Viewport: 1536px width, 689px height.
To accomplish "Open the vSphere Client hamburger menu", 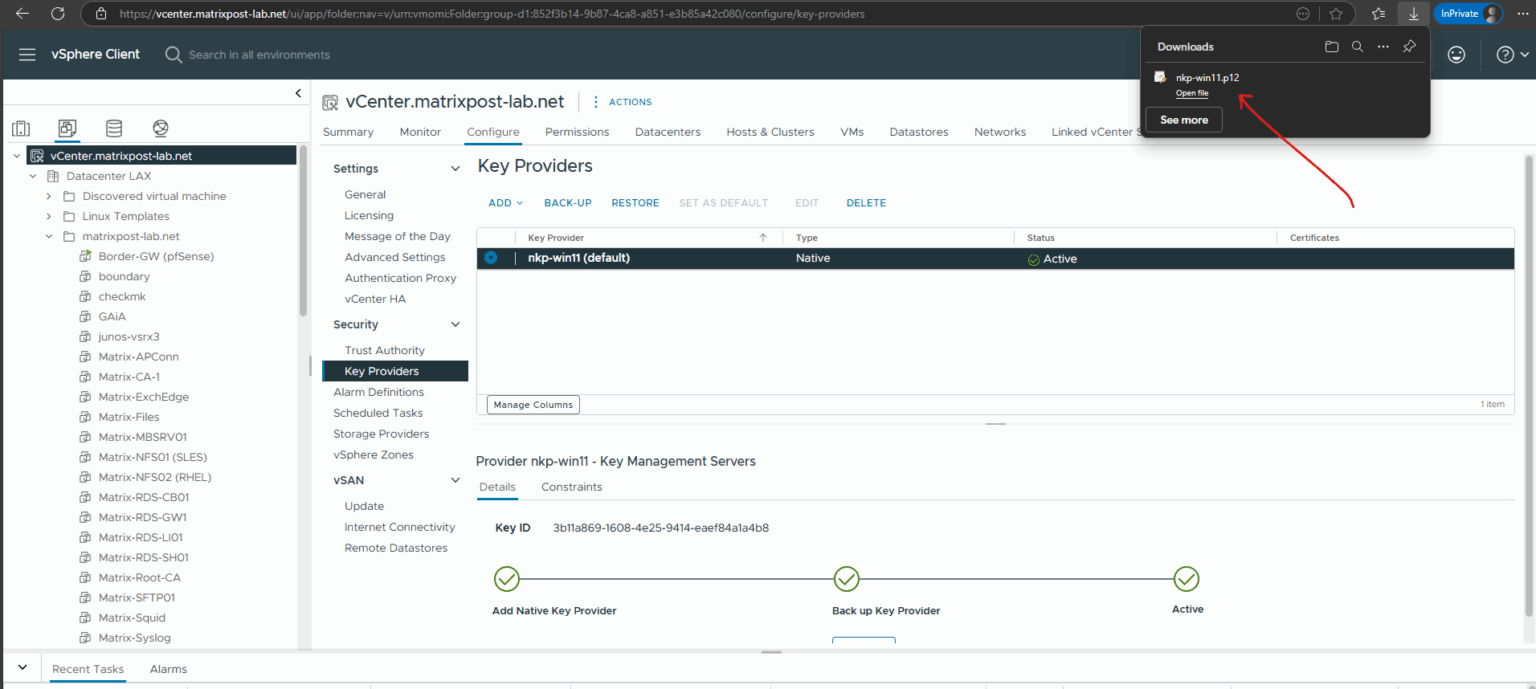I will coord(28,55).
